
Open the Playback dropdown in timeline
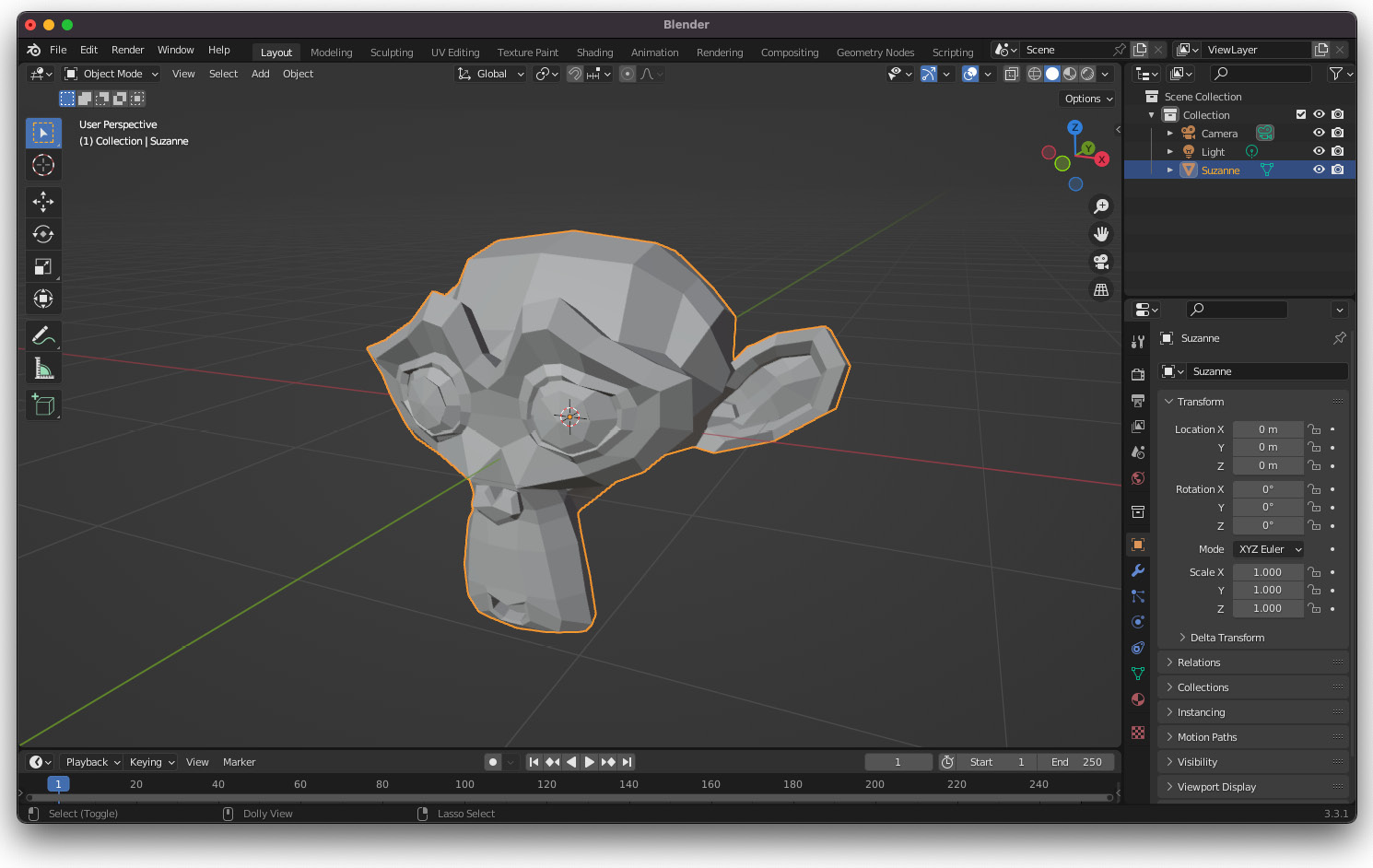point(92,762)
